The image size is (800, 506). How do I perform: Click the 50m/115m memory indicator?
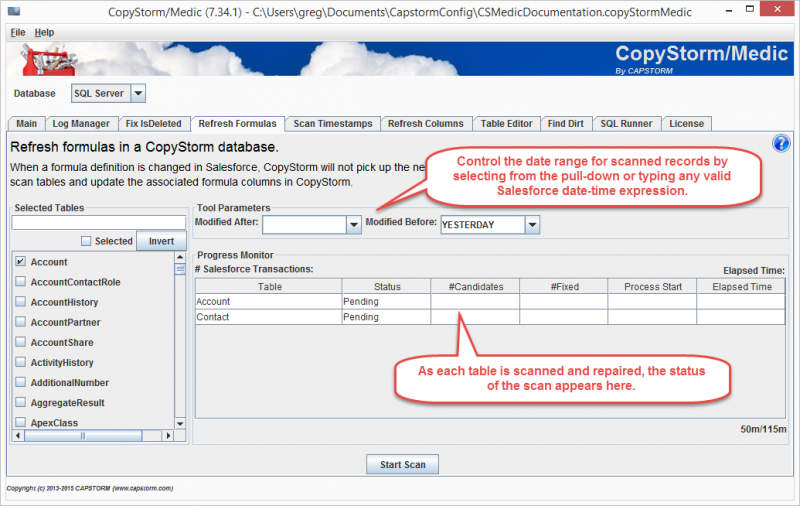pyautogui.click(x=763, y=429)
